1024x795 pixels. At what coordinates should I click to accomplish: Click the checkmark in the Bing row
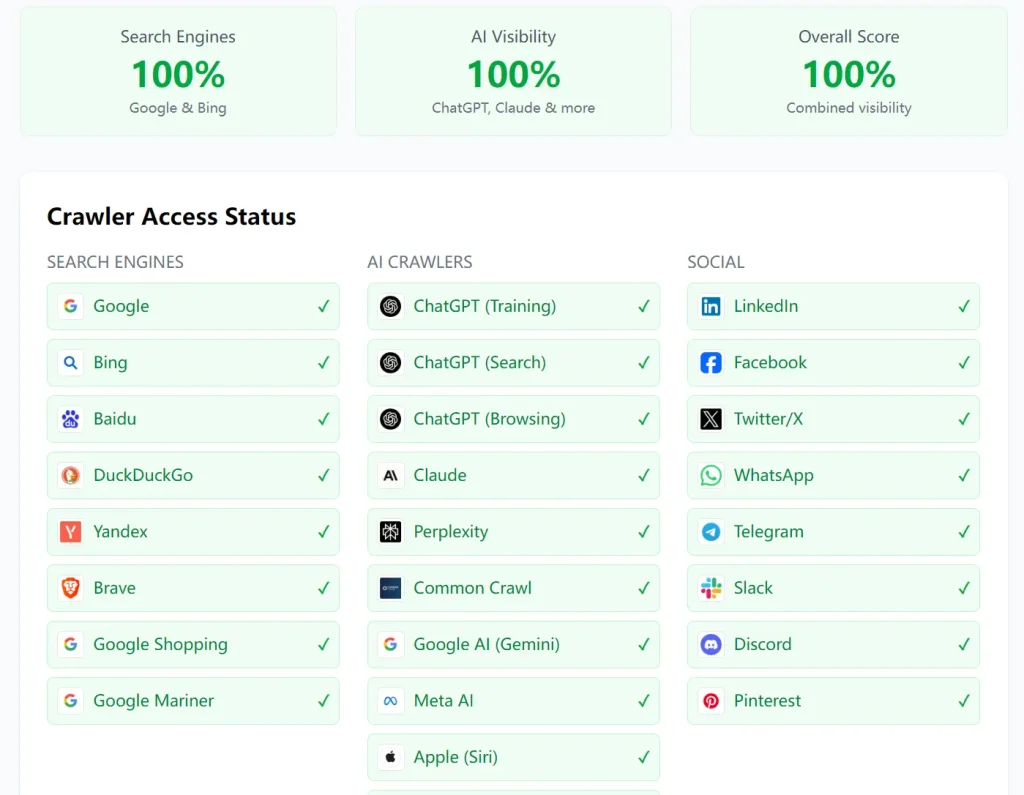click(x=323, y=363)
